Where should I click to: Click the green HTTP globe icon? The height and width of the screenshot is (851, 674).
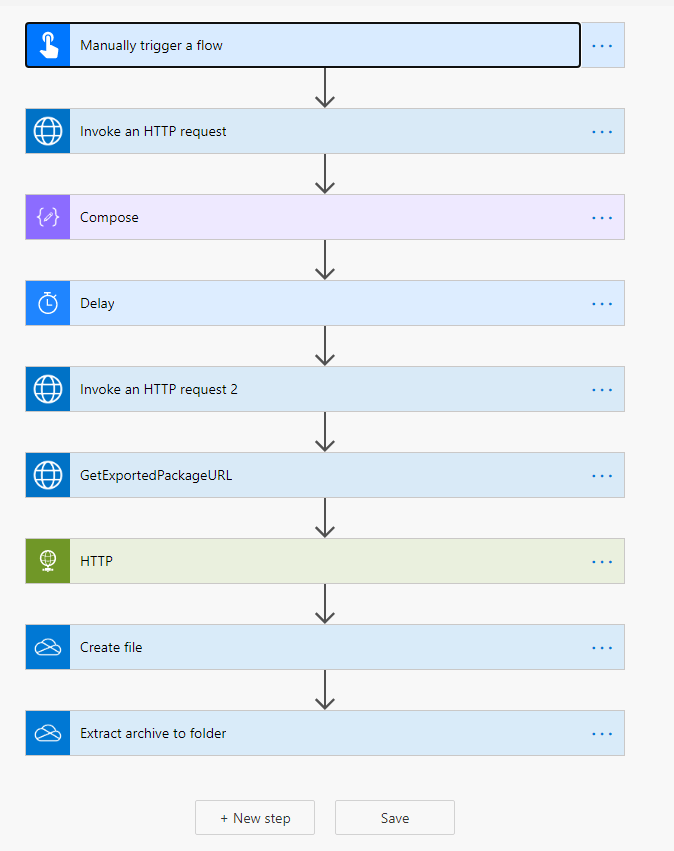point(48,561)
